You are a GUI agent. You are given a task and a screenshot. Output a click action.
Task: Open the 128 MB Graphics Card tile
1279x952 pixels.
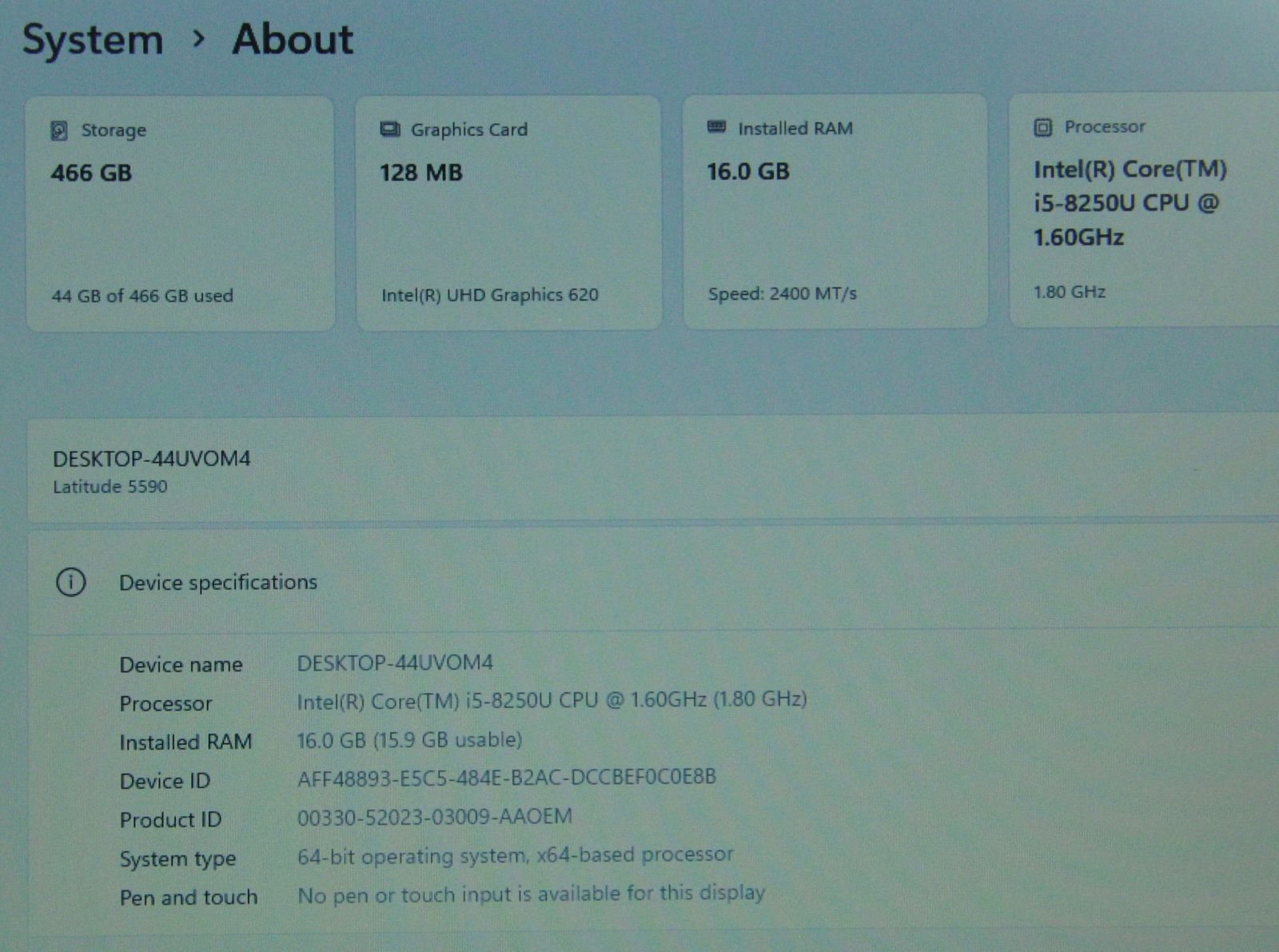tap(508, 213)
